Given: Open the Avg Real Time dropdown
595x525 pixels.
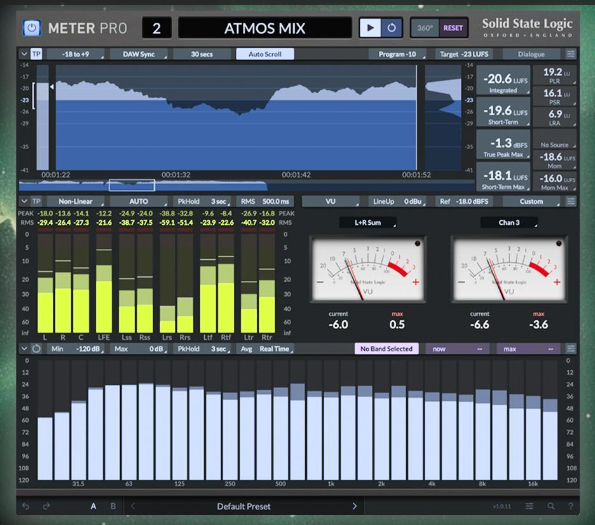Looking at the screenshot, I should pos(265,349).
